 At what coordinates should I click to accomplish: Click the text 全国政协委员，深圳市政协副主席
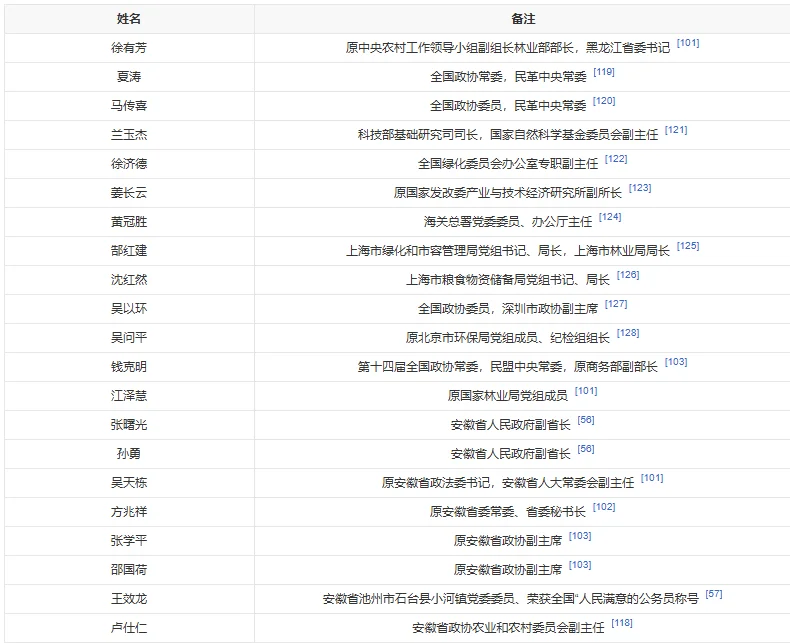click(508, 308)
